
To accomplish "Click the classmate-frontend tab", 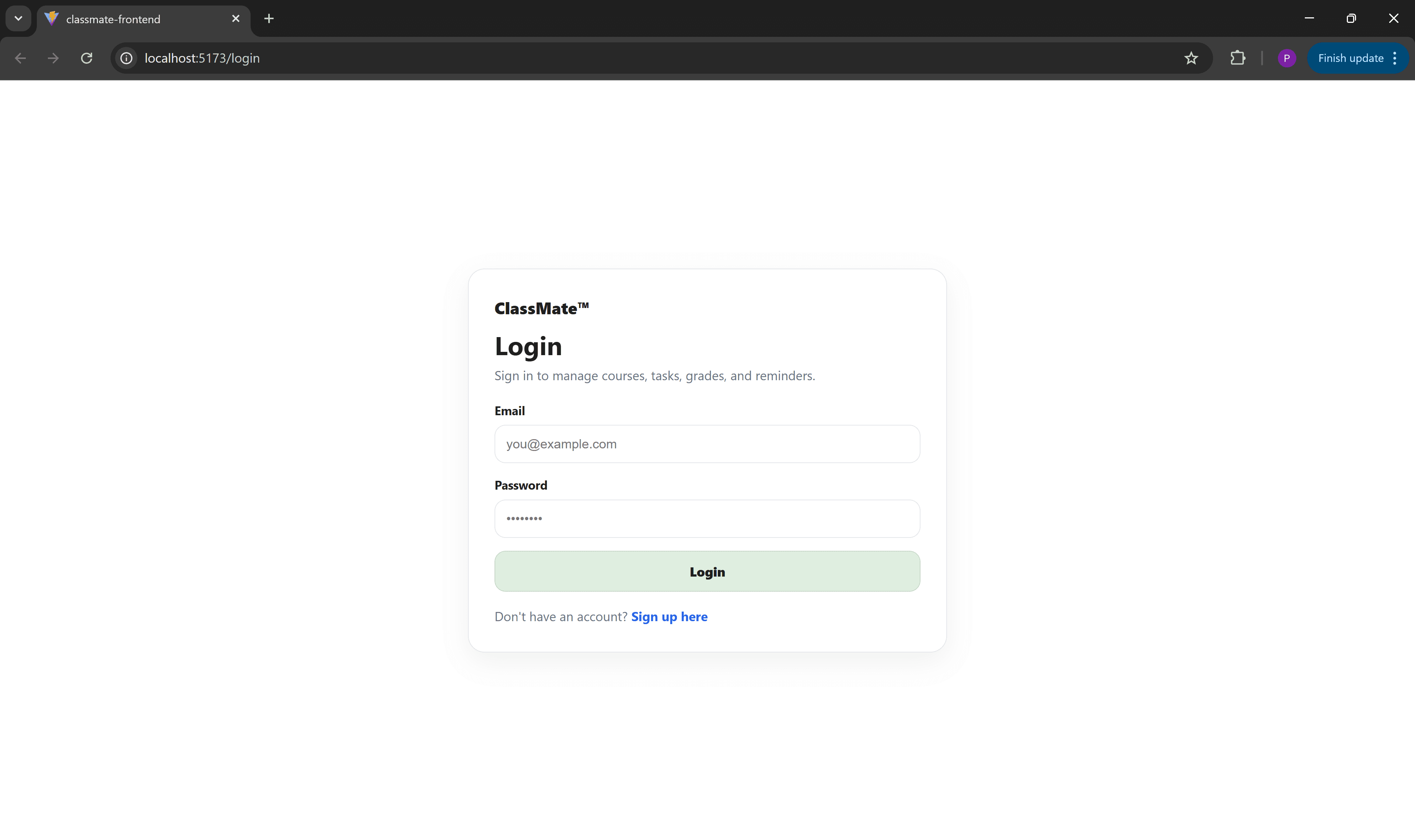I will (113, 18).
